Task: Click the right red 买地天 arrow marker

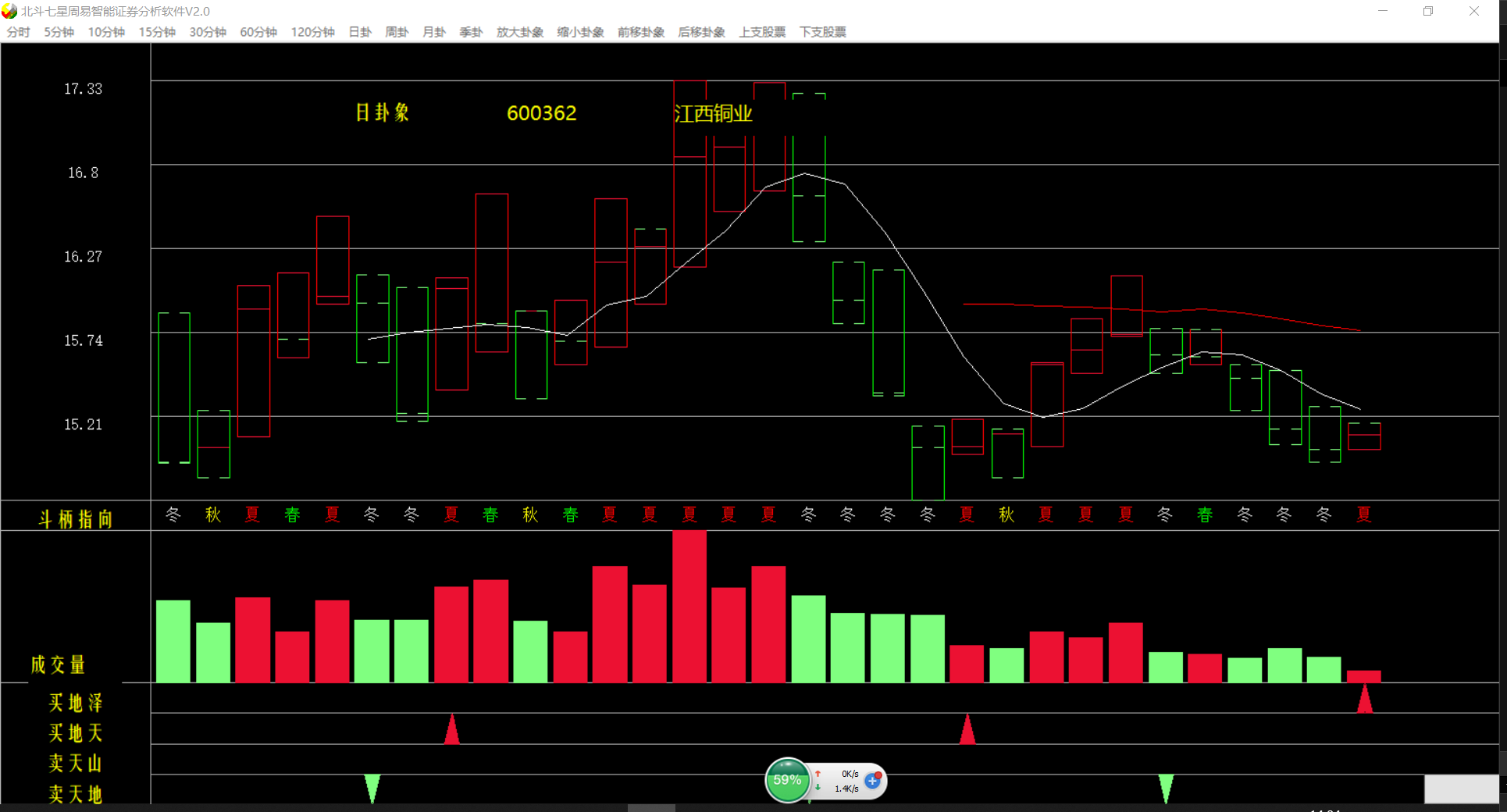Action: pos(967,728)
